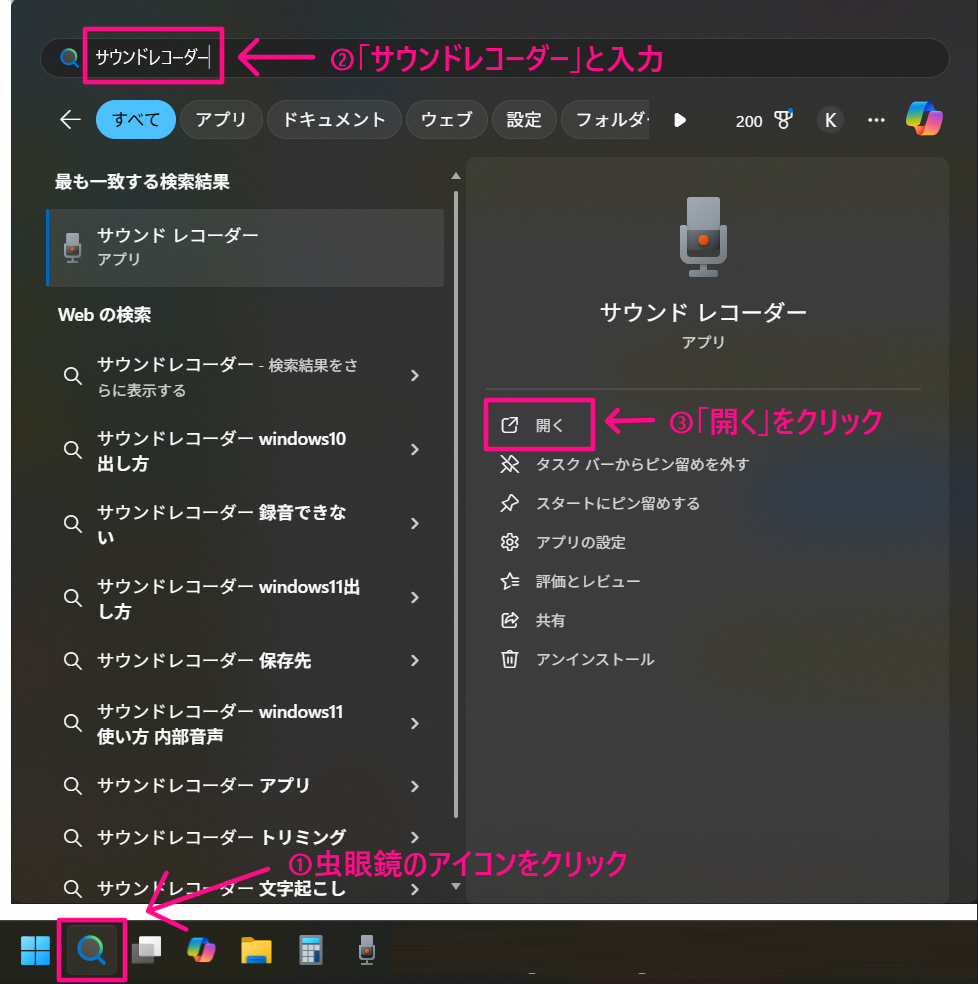This screenshot has width=978, height=984.
Task: Open File Explorer from the taskbar
Action: [256, 950]
